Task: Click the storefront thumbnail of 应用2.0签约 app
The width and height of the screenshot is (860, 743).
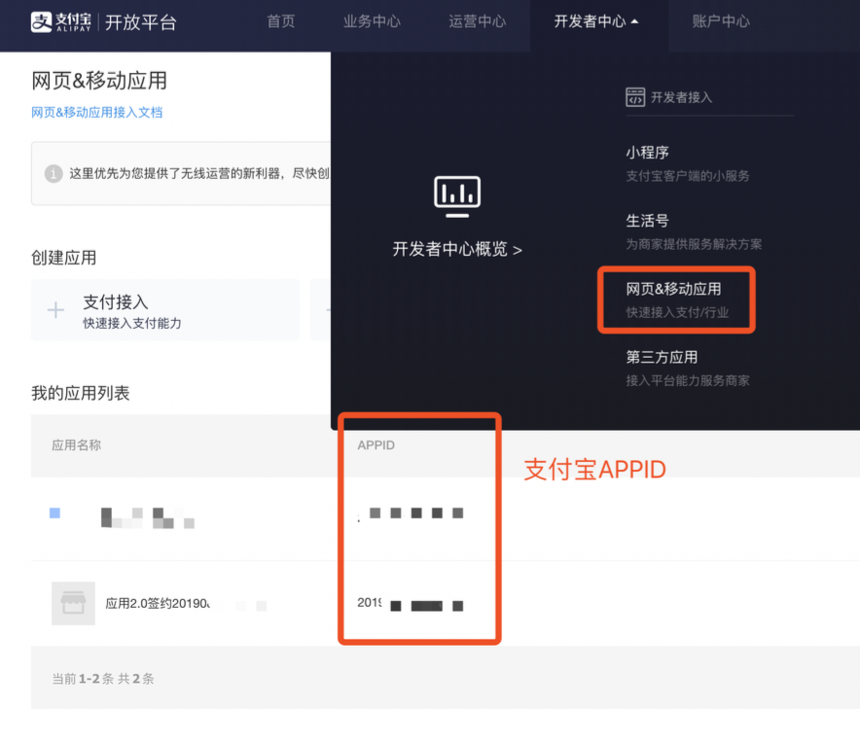Action: [73, 603]
